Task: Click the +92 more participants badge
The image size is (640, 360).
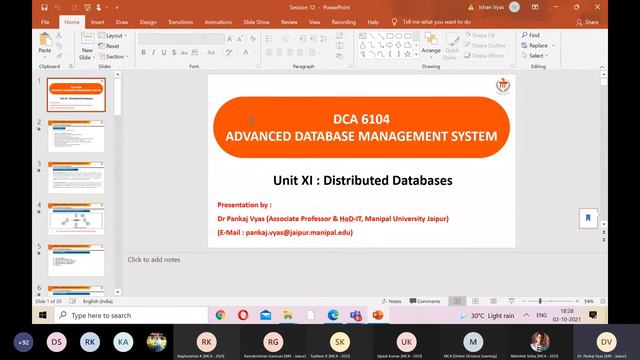Action: (x=24, y=342)
